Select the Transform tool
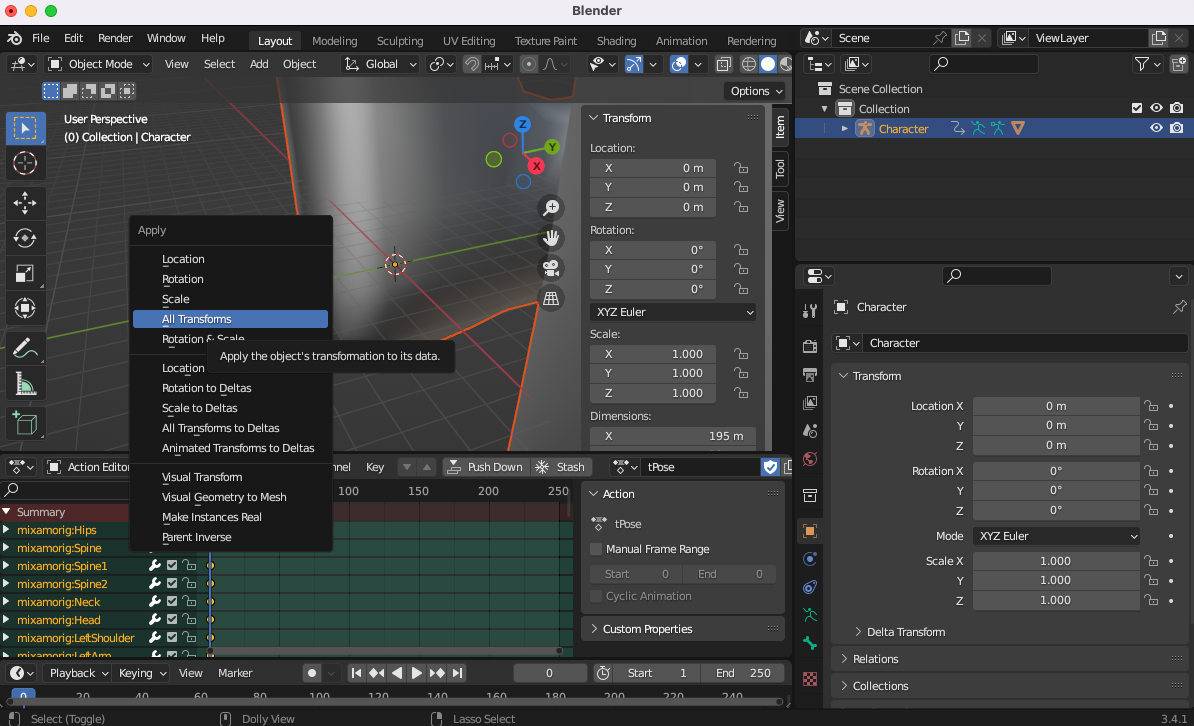The height and width of the screenshot is (726, 1194). click(25, 308)
